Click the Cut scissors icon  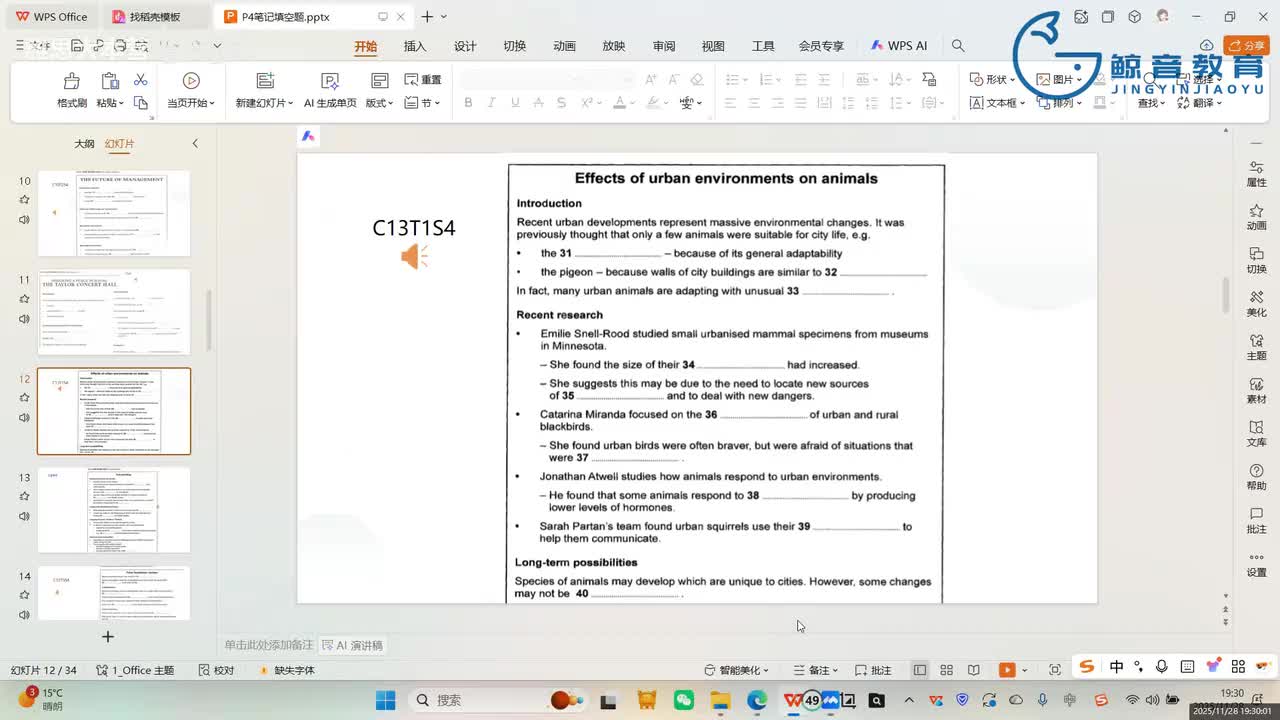pos(140,80)
